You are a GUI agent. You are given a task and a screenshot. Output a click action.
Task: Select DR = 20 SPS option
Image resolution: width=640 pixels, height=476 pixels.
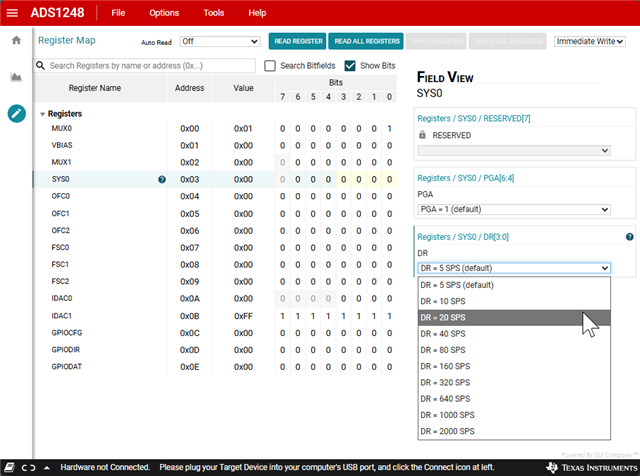(514, 318)
